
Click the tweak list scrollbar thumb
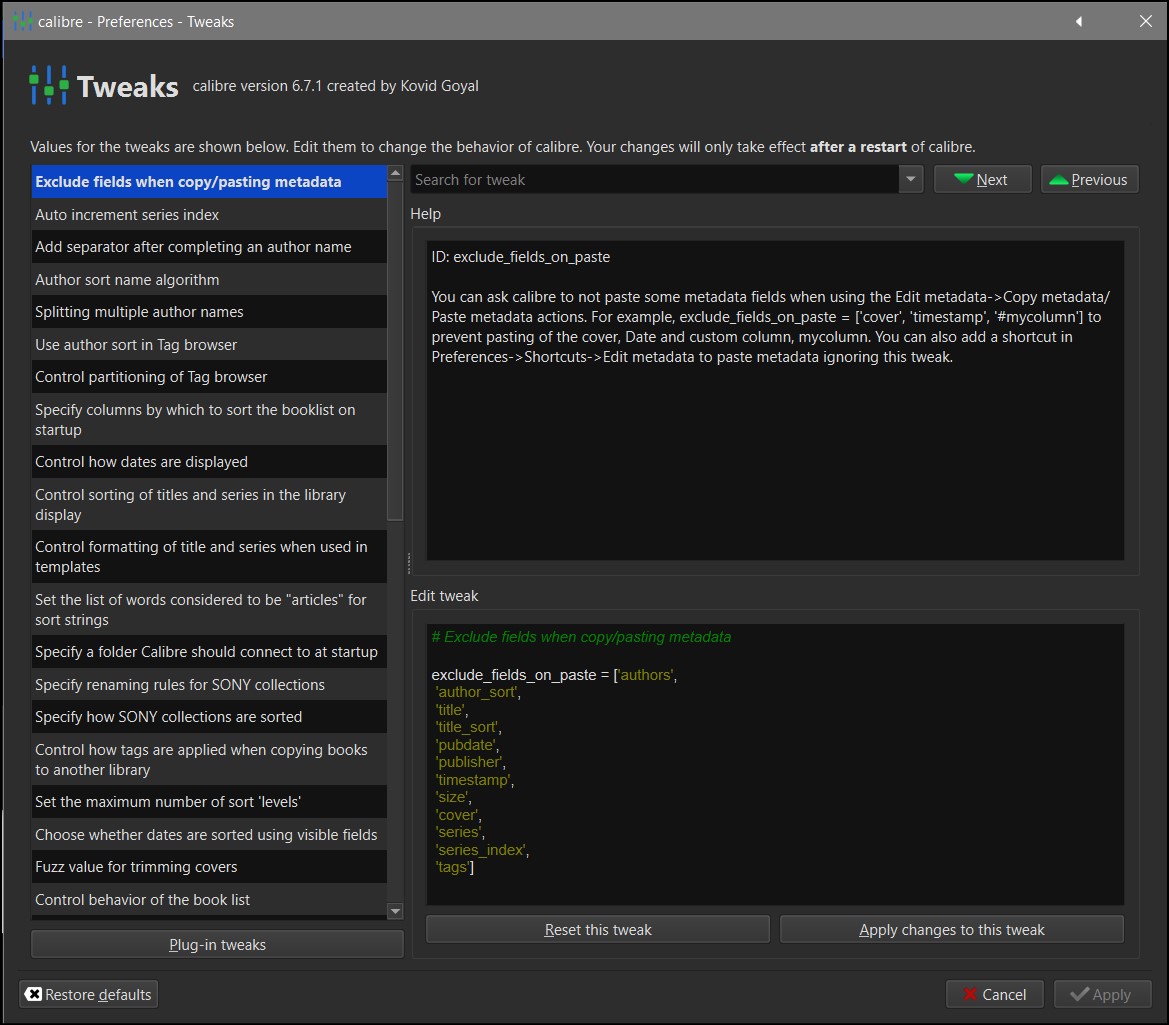(x=395, y=350)
